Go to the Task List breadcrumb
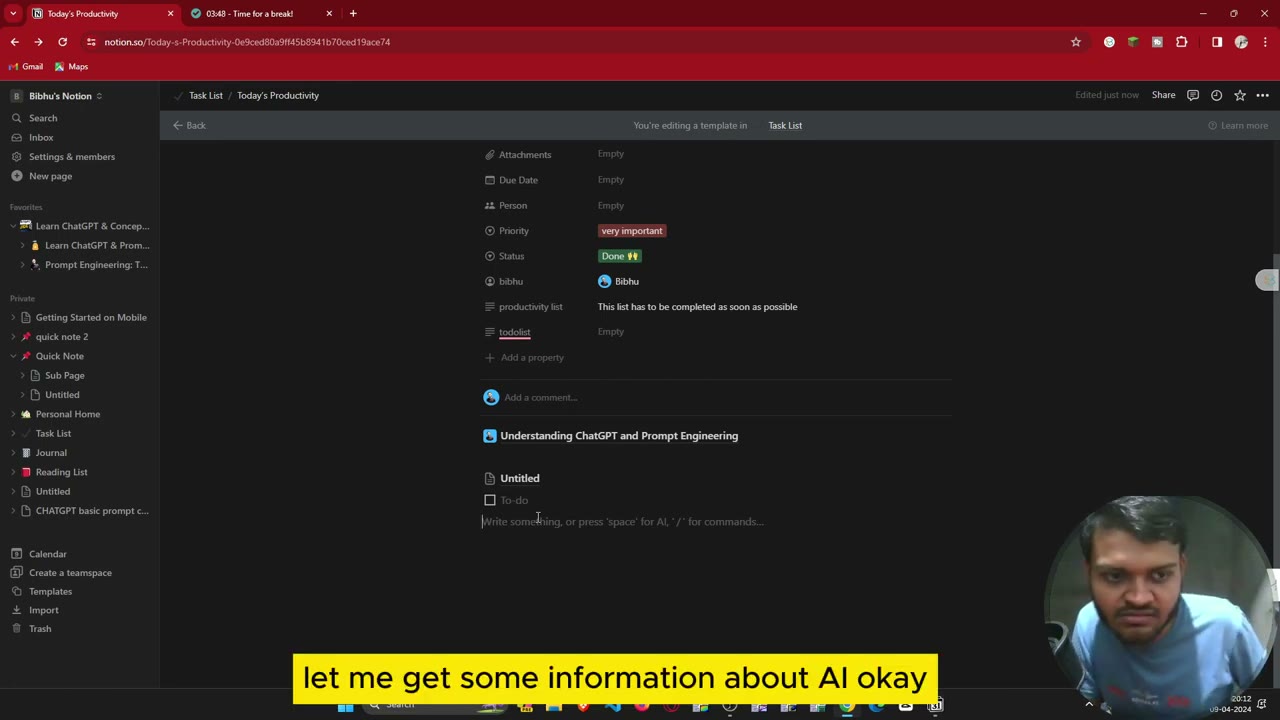Viewport: 1280px width, 720px height. (x=206, y=95)
